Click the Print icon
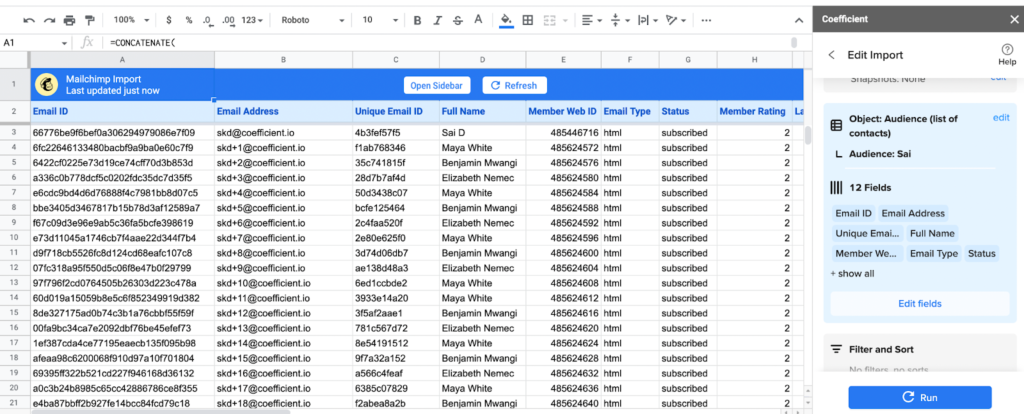1024x414 pixels. point(69,20)
